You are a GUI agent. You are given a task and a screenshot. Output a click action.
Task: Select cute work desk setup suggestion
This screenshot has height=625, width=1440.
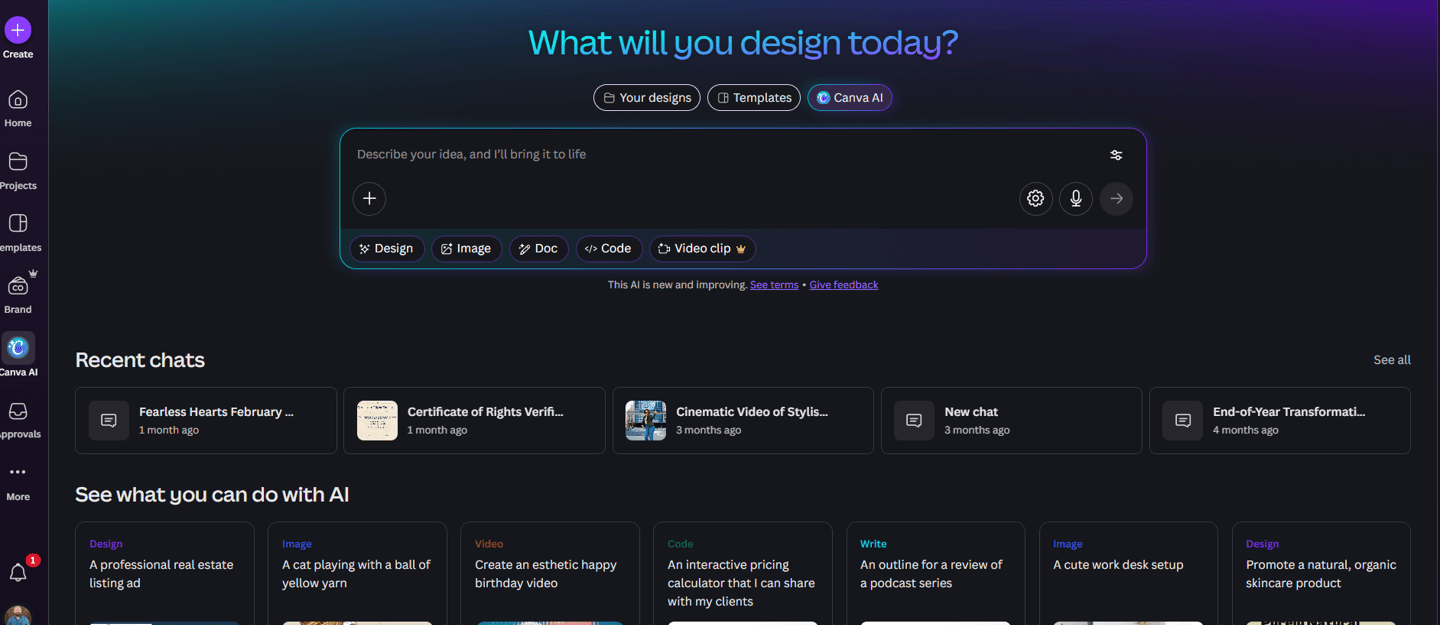[x=1129, y=573]
